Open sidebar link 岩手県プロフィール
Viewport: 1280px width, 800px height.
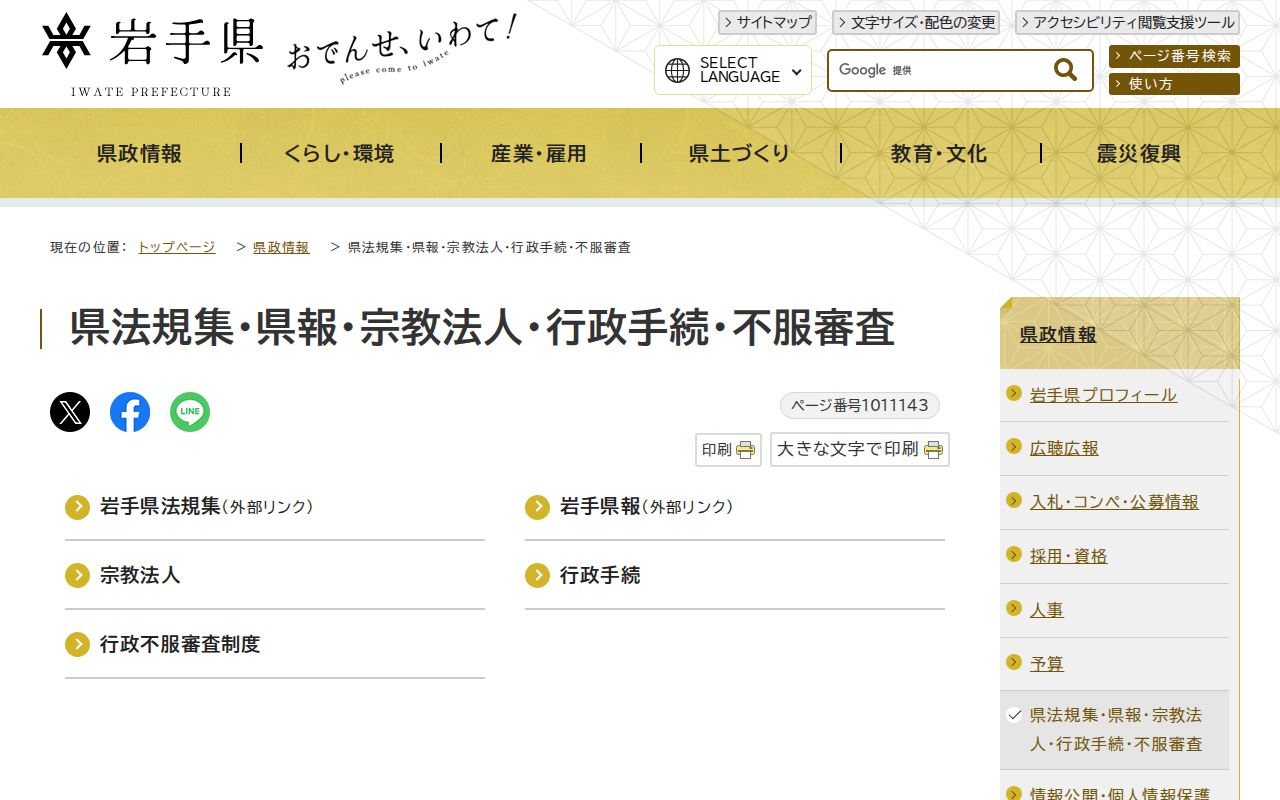(1103, 395)
